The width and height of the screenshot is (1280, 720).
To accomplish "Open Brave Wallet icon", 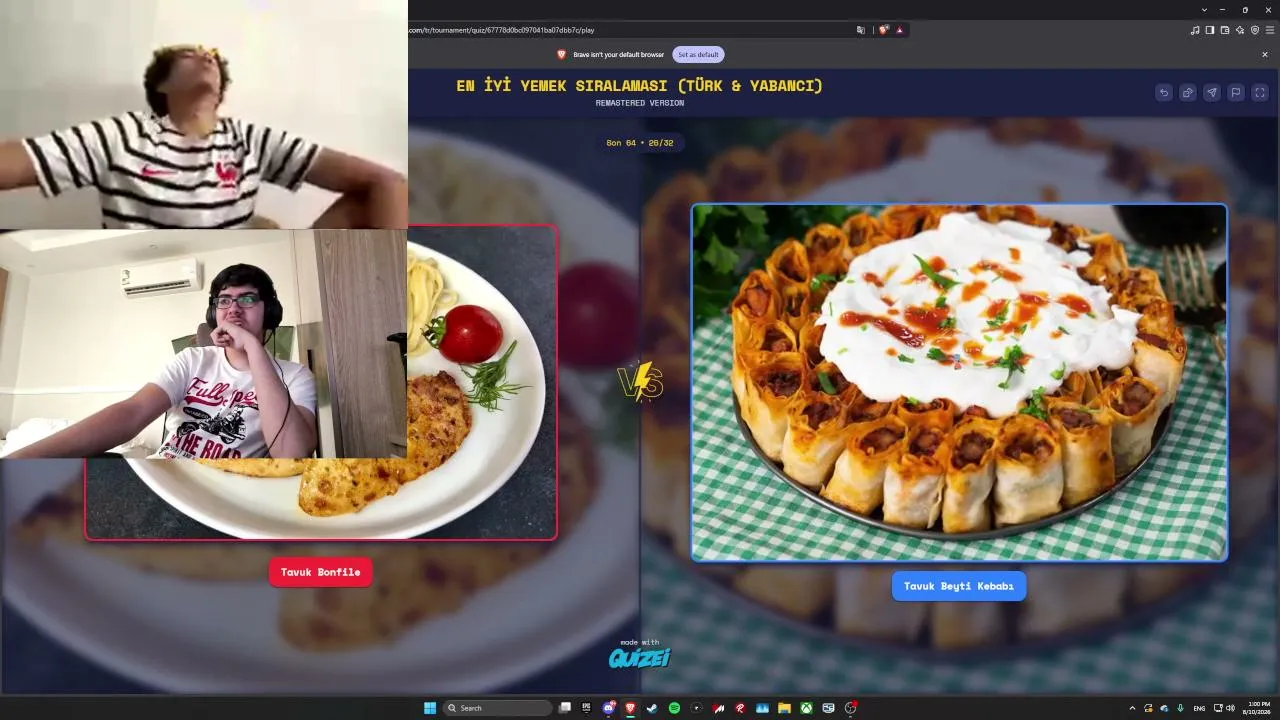I will coord(1225,30).
